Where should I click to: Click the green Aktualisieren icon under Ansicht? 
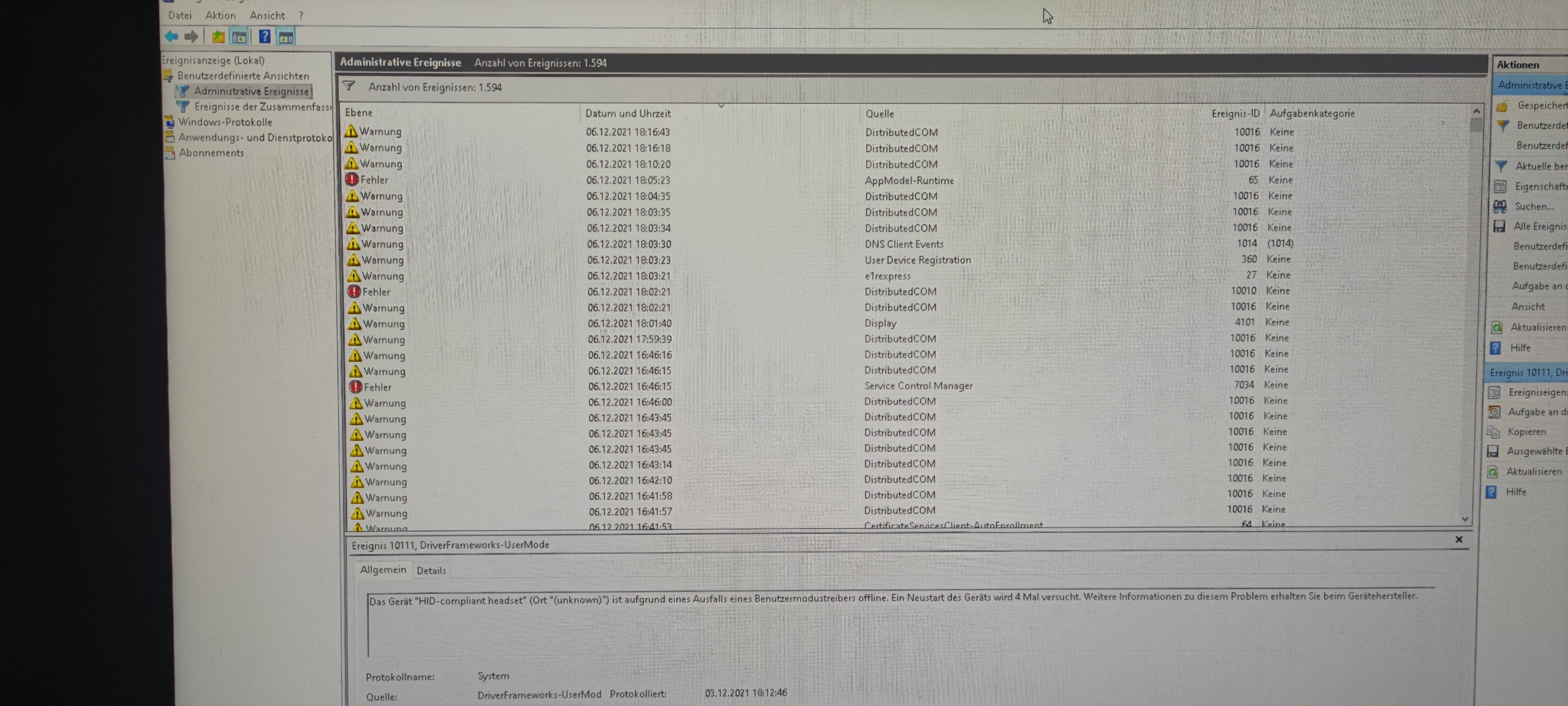click(x=1497, y=328)
